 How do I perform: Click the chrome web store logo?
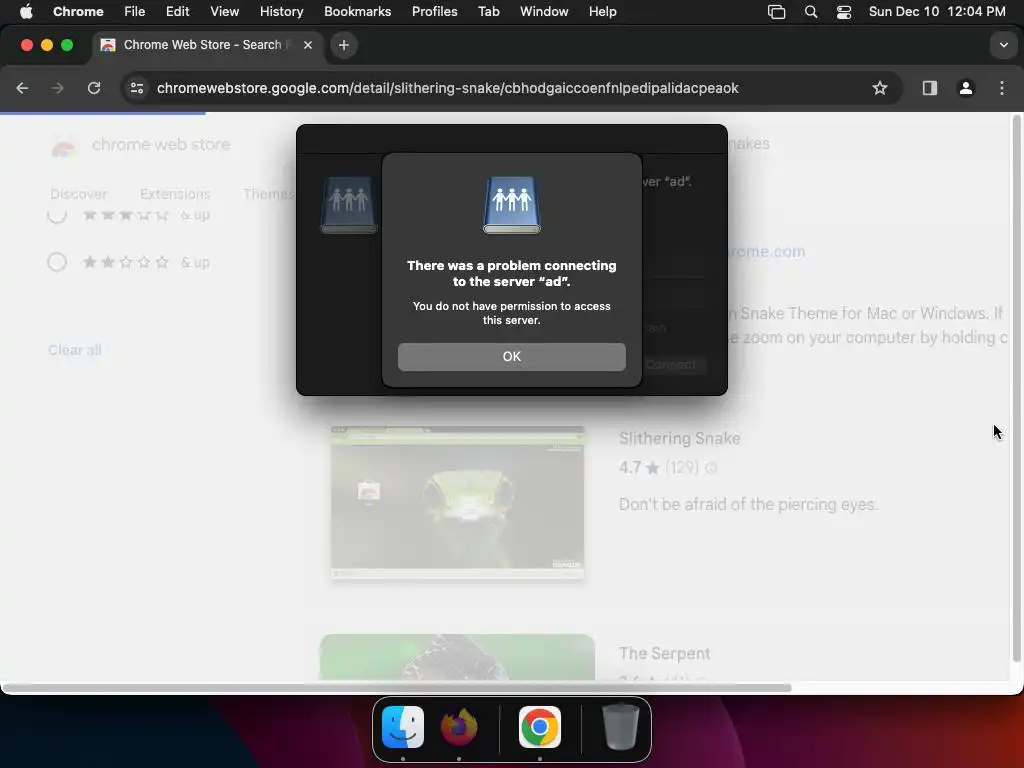click(x=140, y=145)
